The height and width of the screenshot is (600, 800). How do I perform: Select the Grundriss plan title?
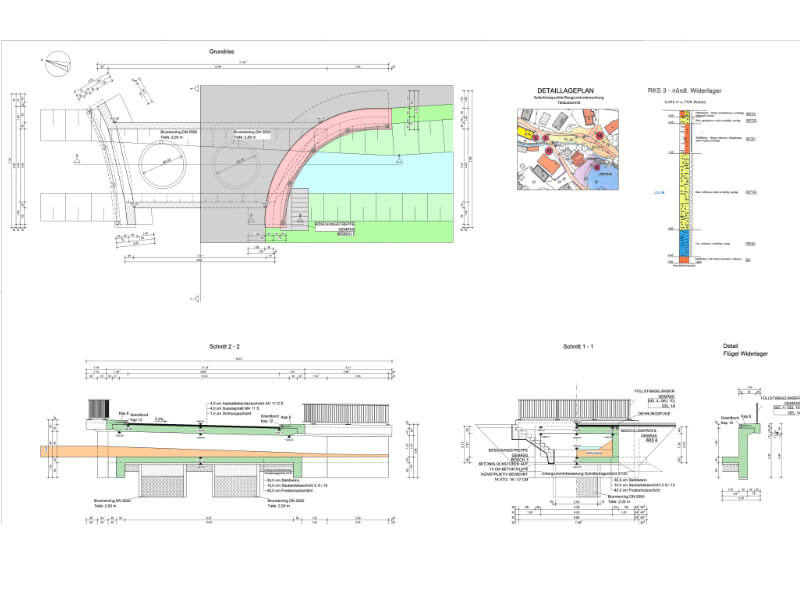coord(222,49)
